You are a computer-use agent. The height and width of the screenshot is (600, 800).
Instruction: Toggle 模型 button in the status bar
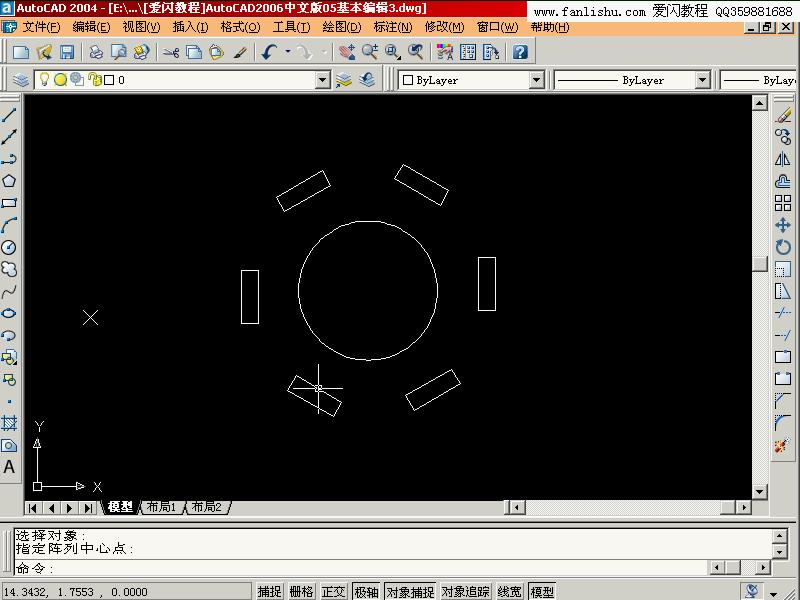542,591
